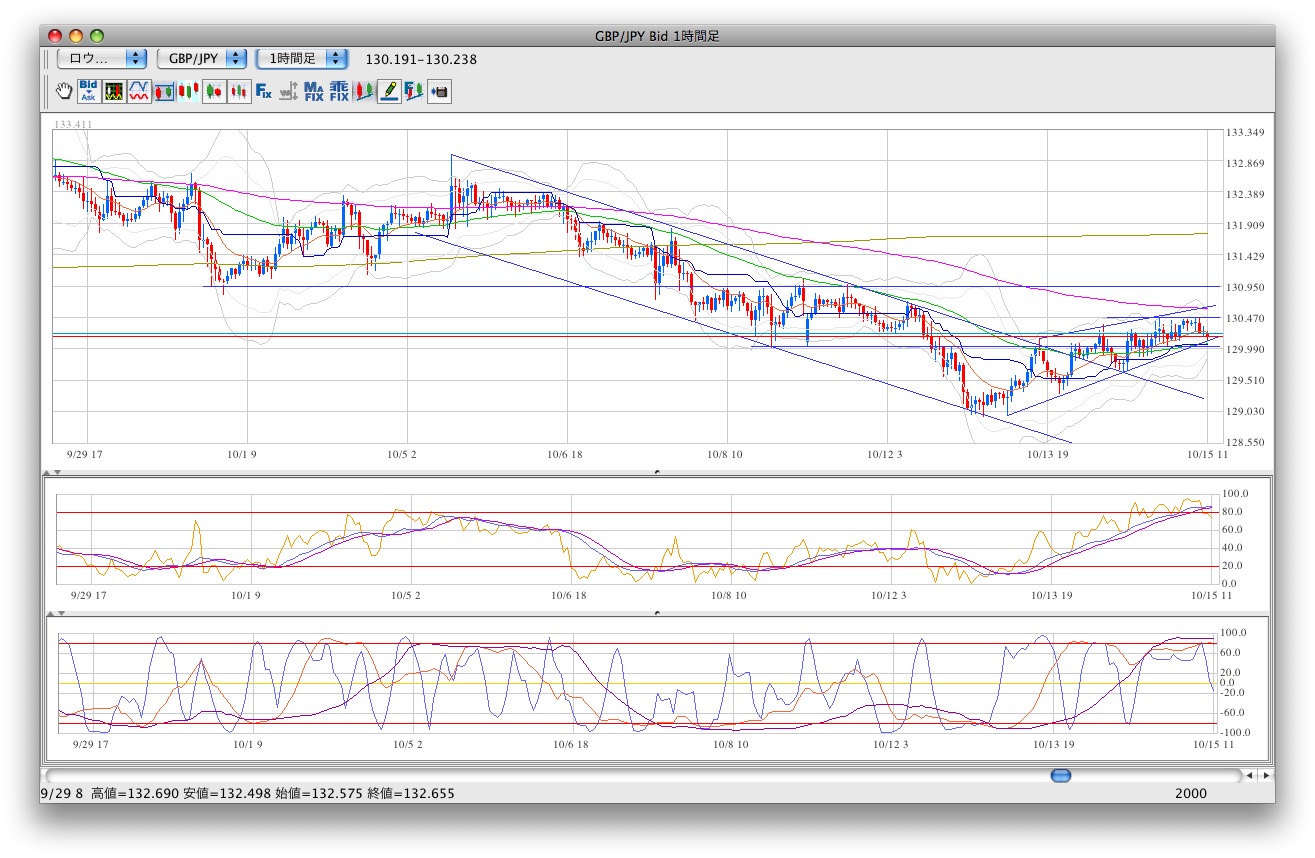Select the hand pan tool

point(64,92)
